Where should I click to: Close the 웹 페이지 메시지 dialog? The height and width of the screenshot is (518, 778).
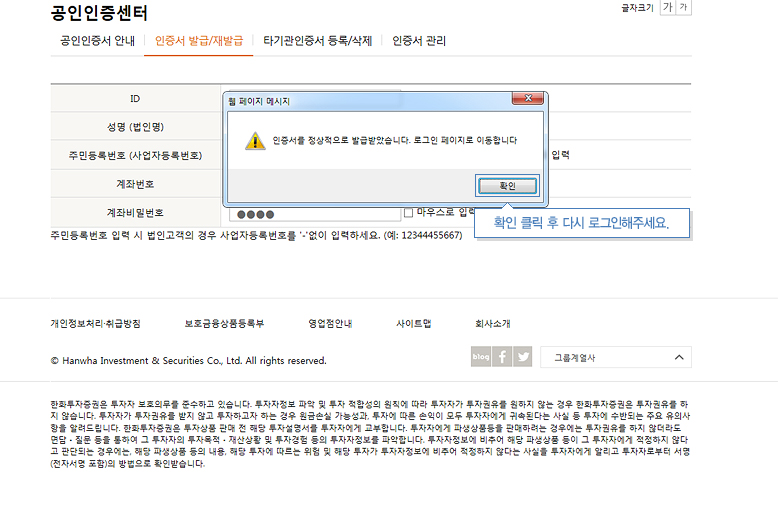click(x=527, y=100)
